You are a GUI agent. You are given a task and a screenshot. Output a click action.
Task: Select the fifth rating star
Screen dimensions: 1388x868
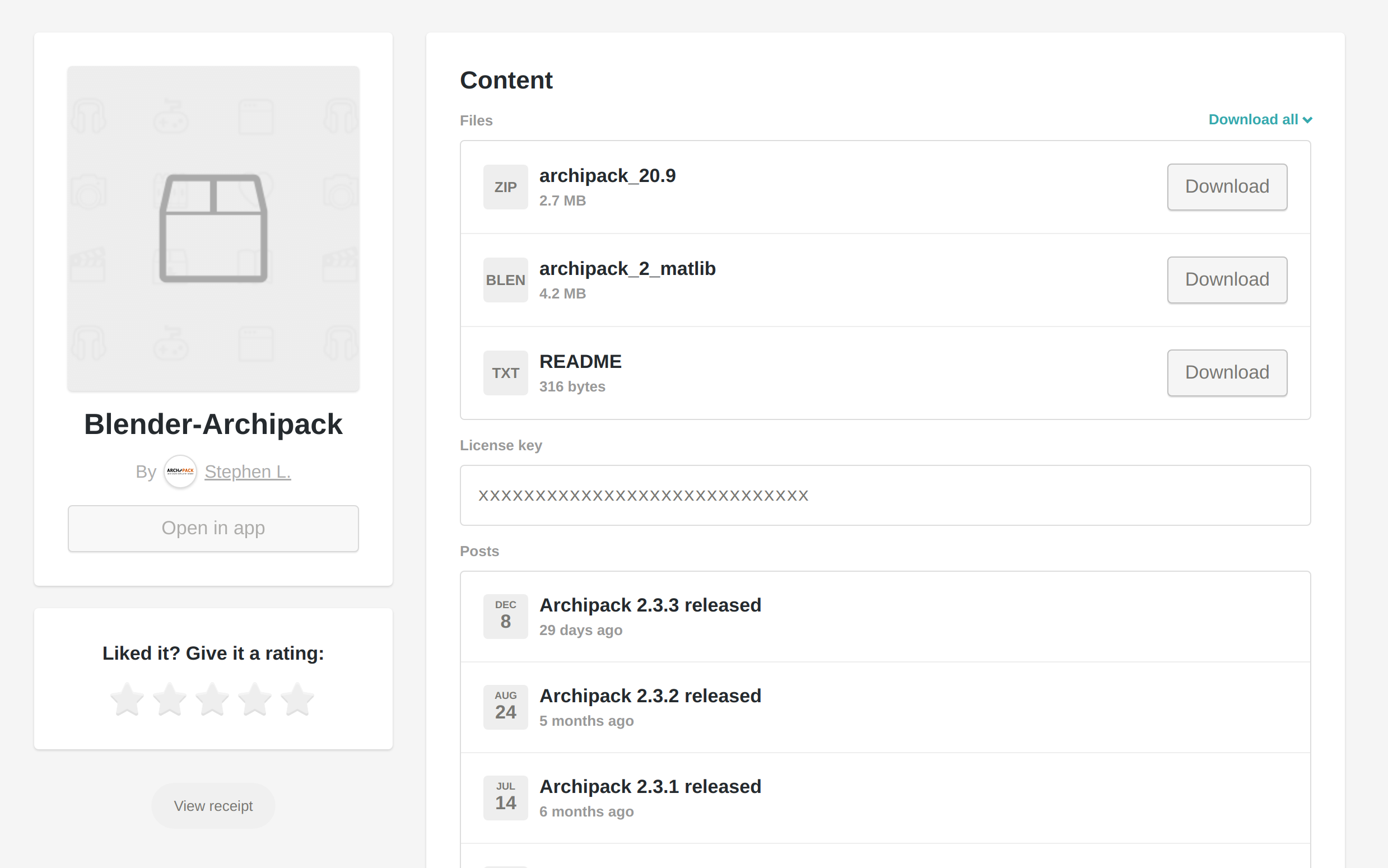[296, 699]
